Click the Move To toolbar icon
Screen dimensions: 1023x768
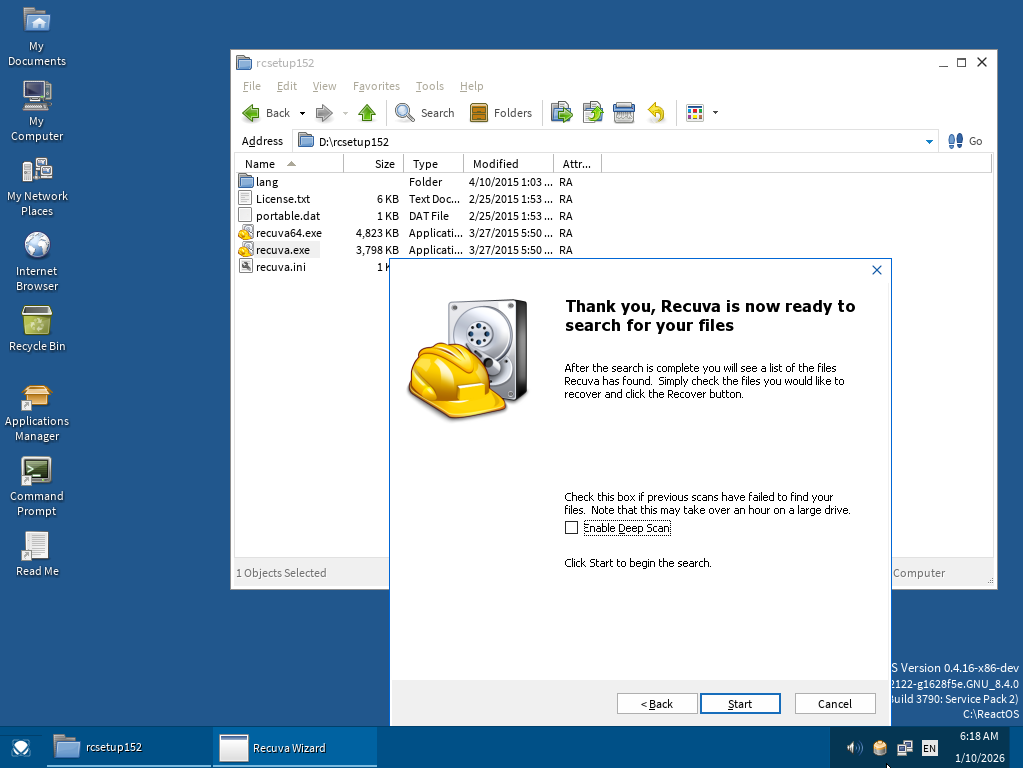pyautogui.click(x=562, y=113)
